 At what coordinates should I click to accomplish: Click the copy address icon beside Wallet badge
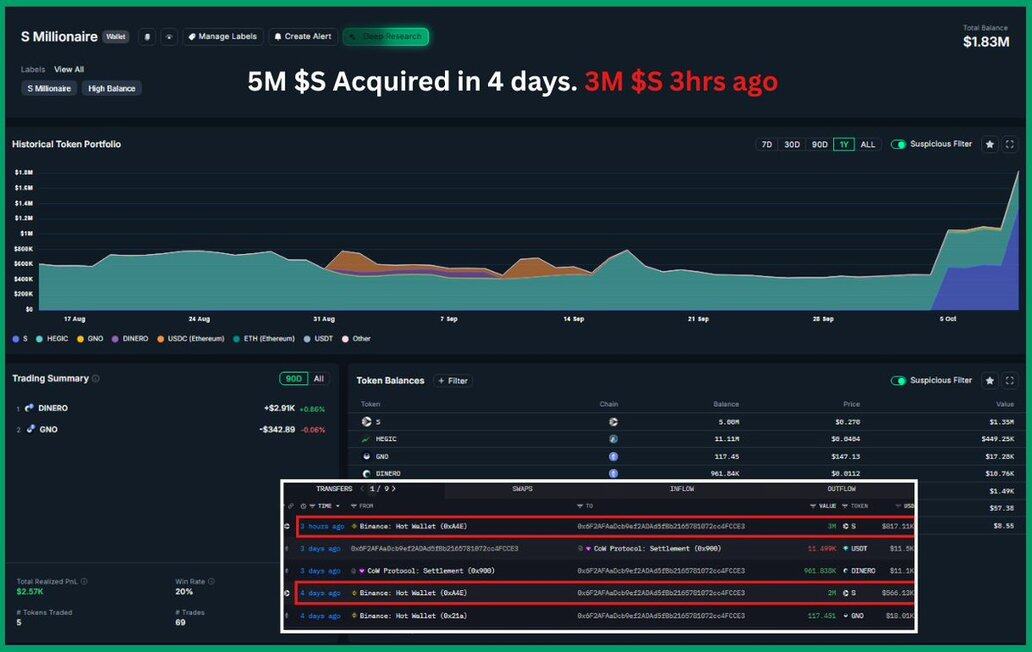click(147, 37)
